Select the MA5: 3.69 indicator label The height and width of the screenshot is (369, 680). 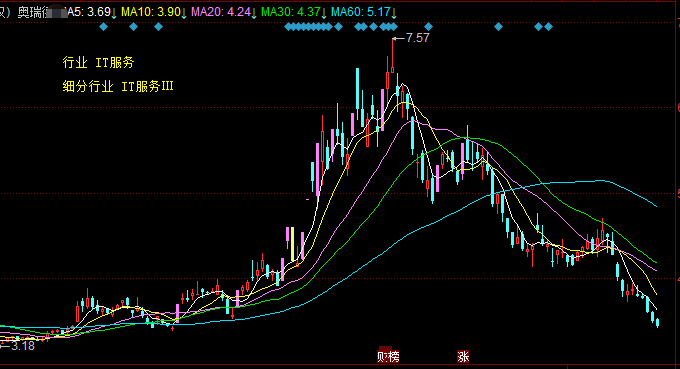tap(88, 12)
